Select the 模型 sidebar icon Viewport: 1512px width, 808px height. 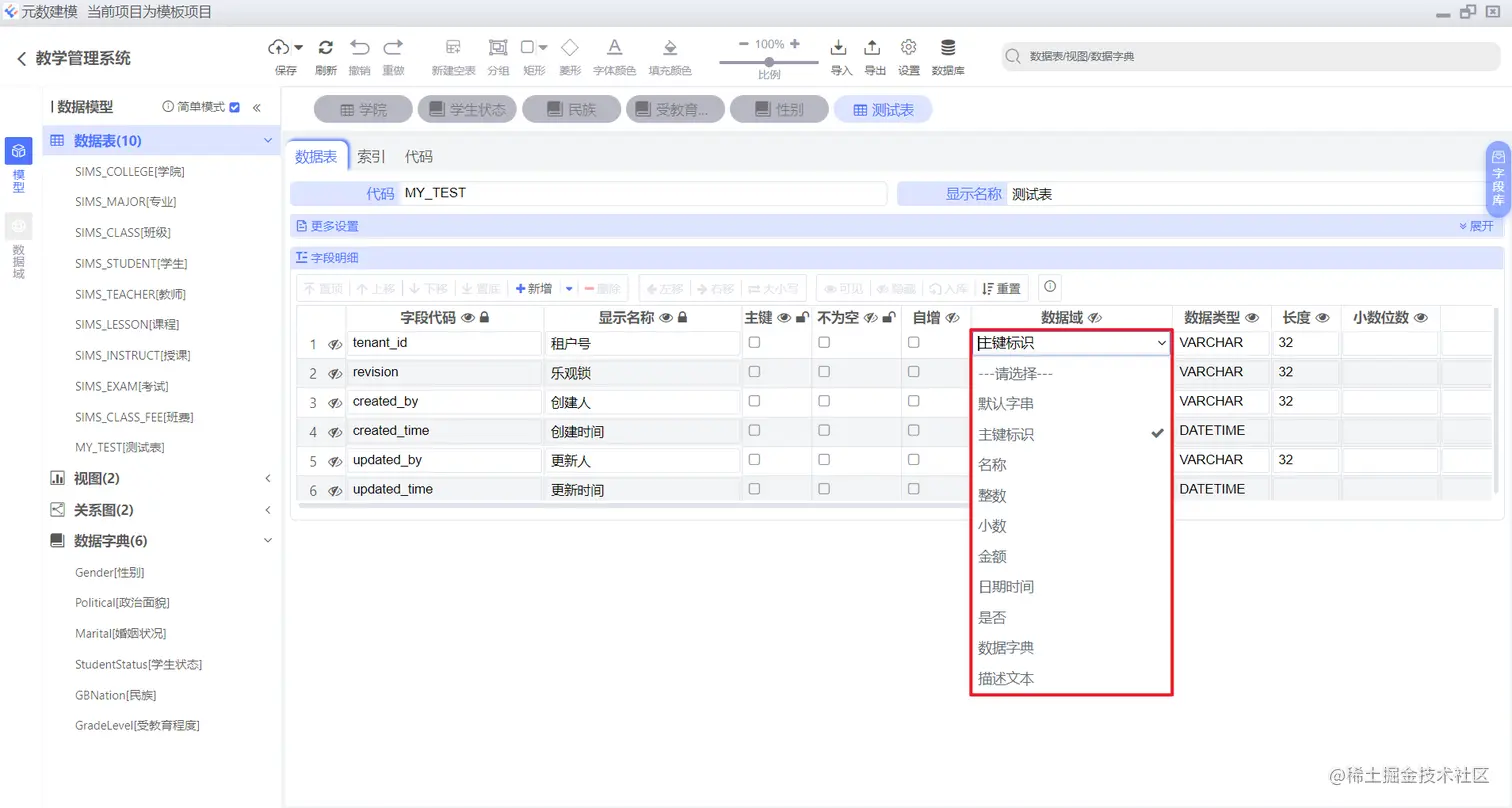18,151
